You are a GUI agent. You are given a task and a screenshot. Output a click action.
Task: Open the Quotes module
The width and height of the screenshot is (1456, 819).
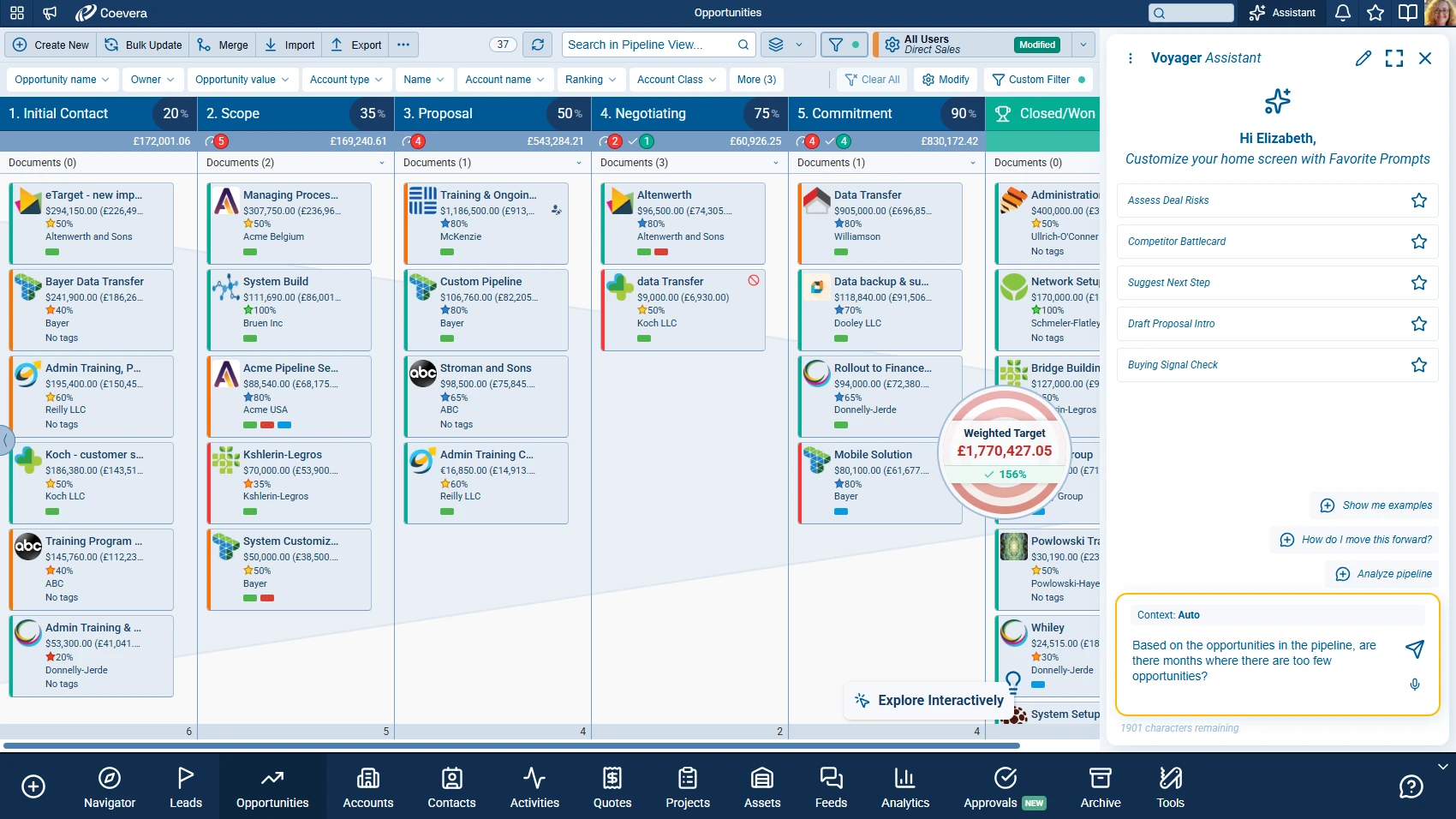point(612,786)
